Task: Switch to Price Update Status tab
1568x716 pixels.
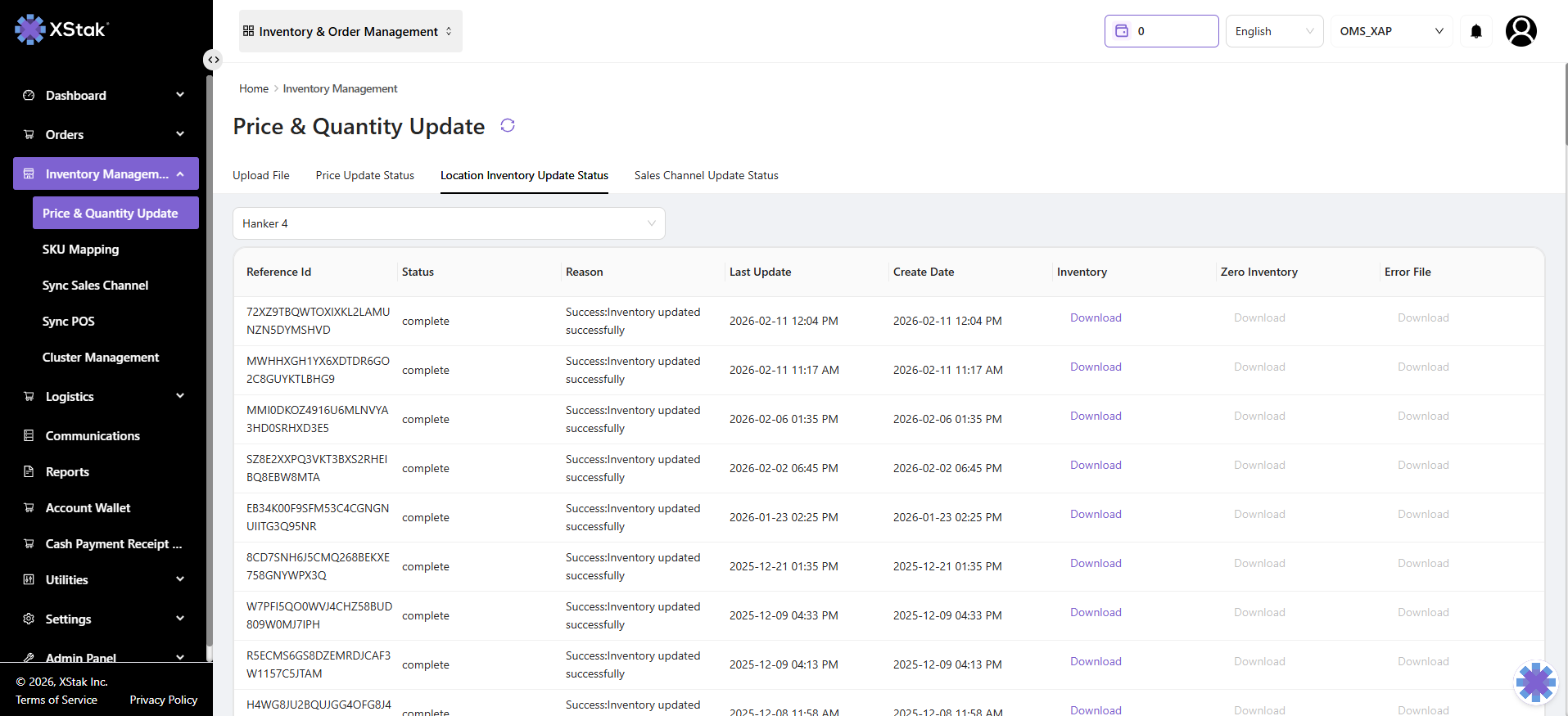Action: pos(364,176)
